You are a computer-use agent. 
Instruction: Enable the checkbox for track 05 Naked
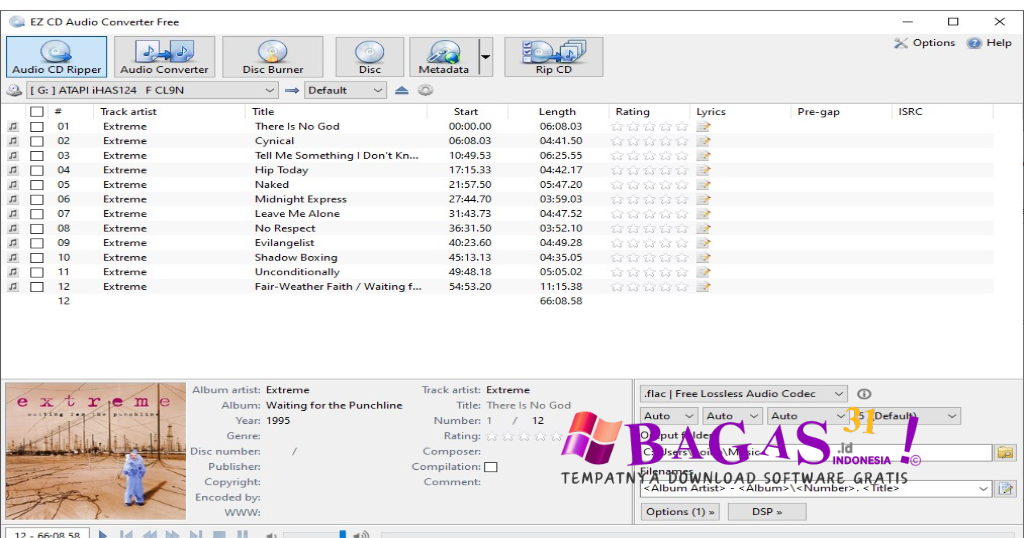(x=37, y=185)
